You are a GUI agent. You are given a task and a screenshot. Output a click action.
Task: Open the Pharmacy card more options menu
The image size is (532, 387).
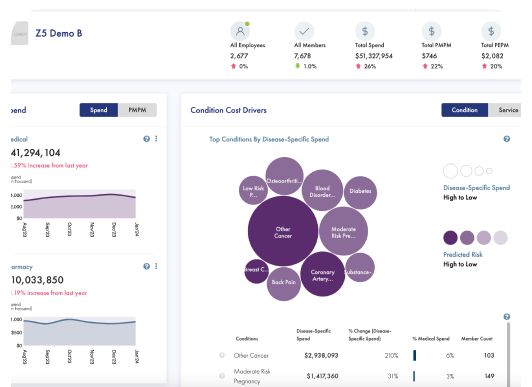point(156,266)
